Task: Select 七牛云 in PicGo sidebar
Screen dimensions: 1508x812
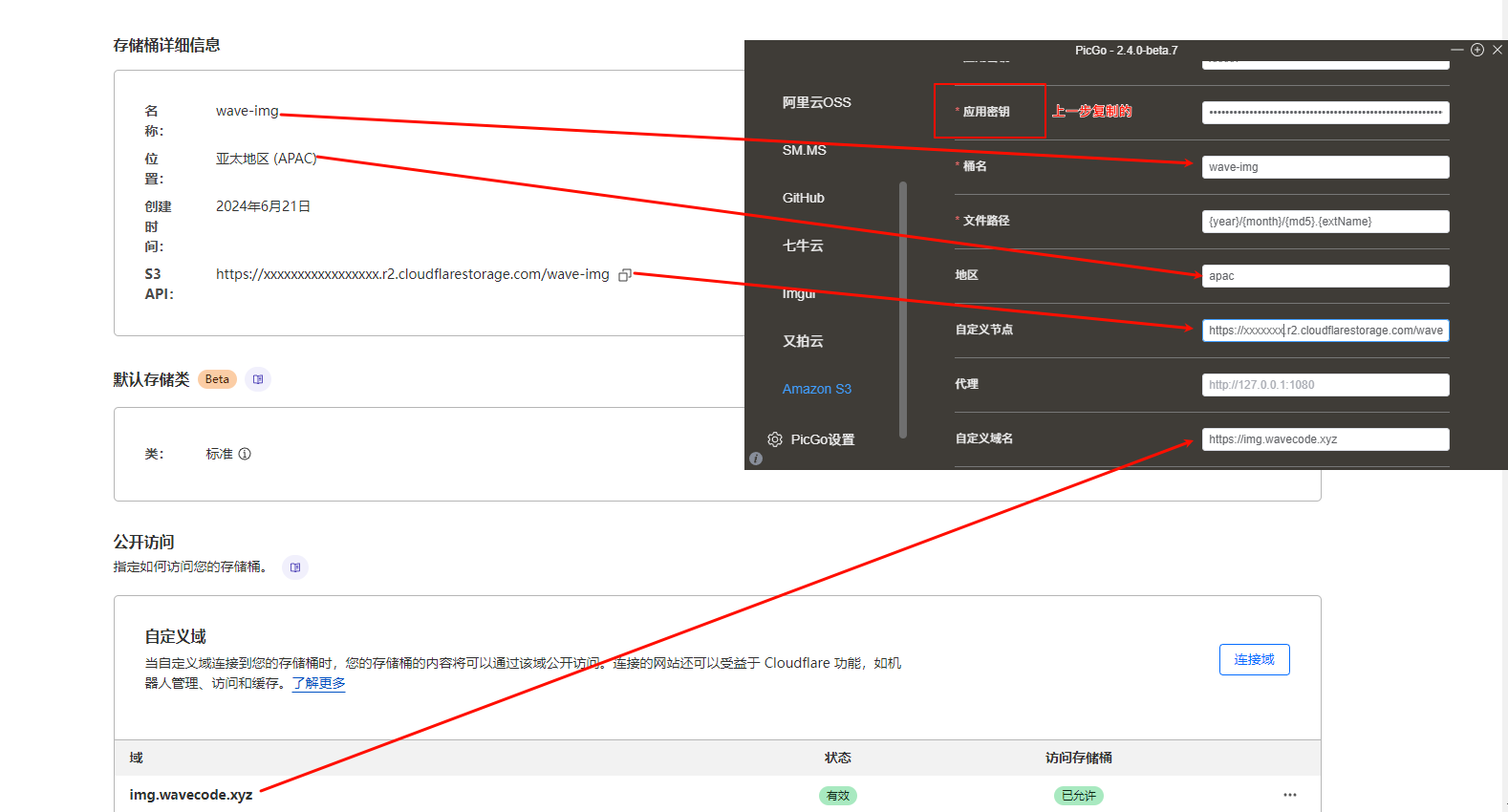Action: click(x=803, y=246)
